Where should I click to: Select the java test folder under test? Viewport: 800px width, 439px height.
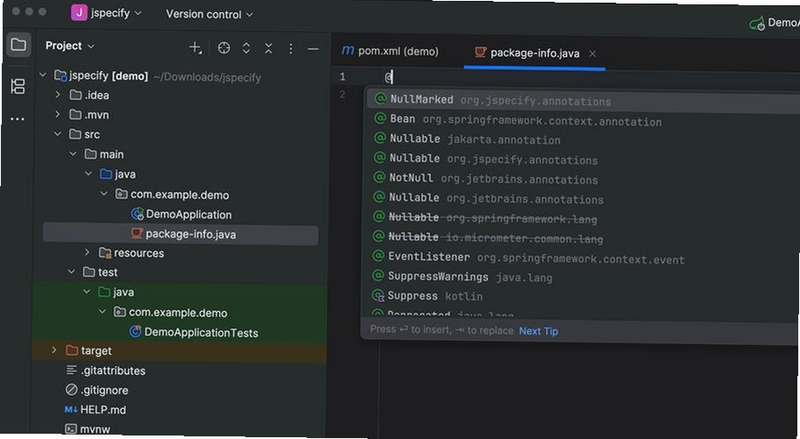click(x=116, y=292)
